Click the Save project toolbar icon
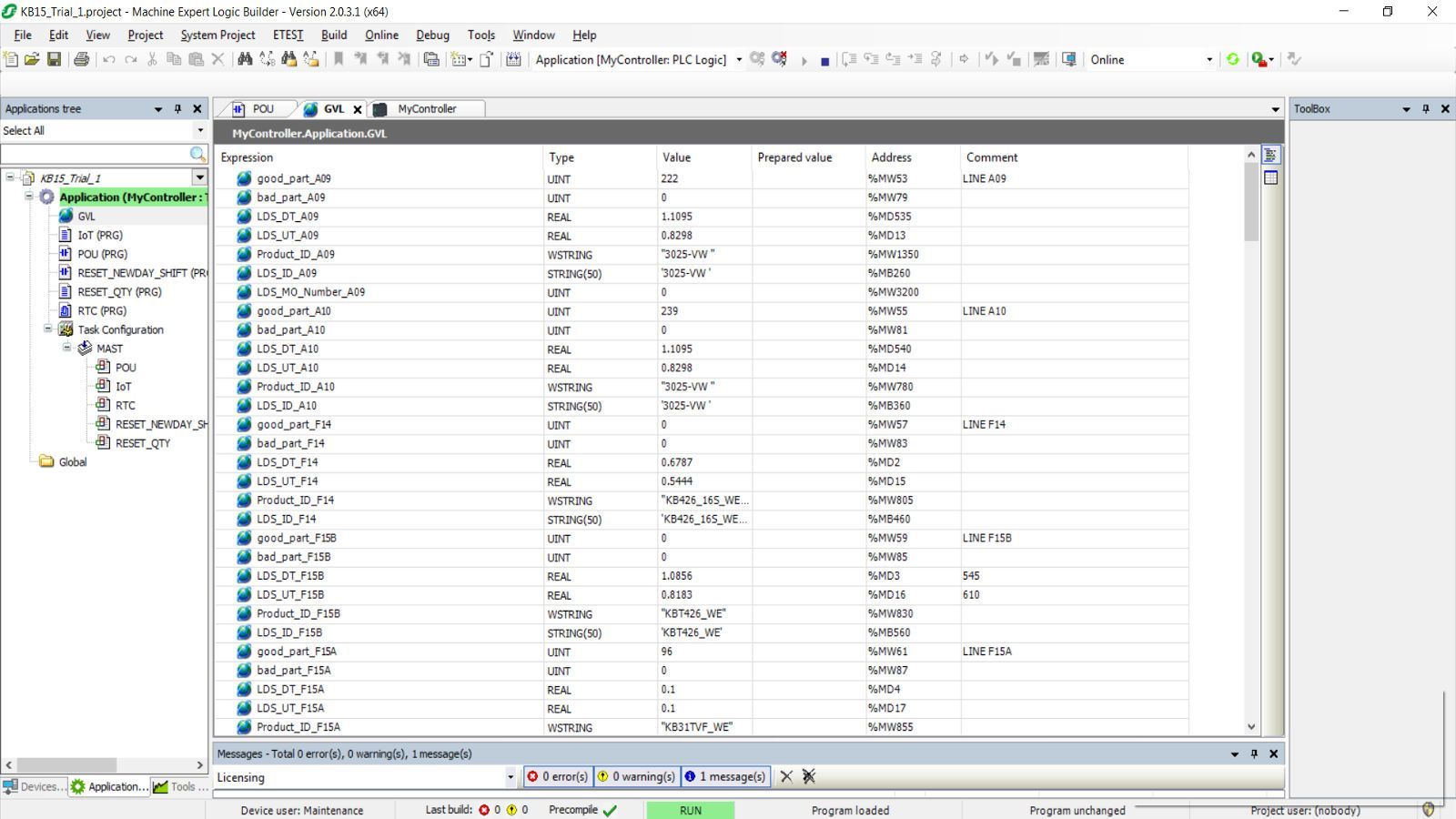Viewport: 1456px width, 819px height. (x=54, y=59)
